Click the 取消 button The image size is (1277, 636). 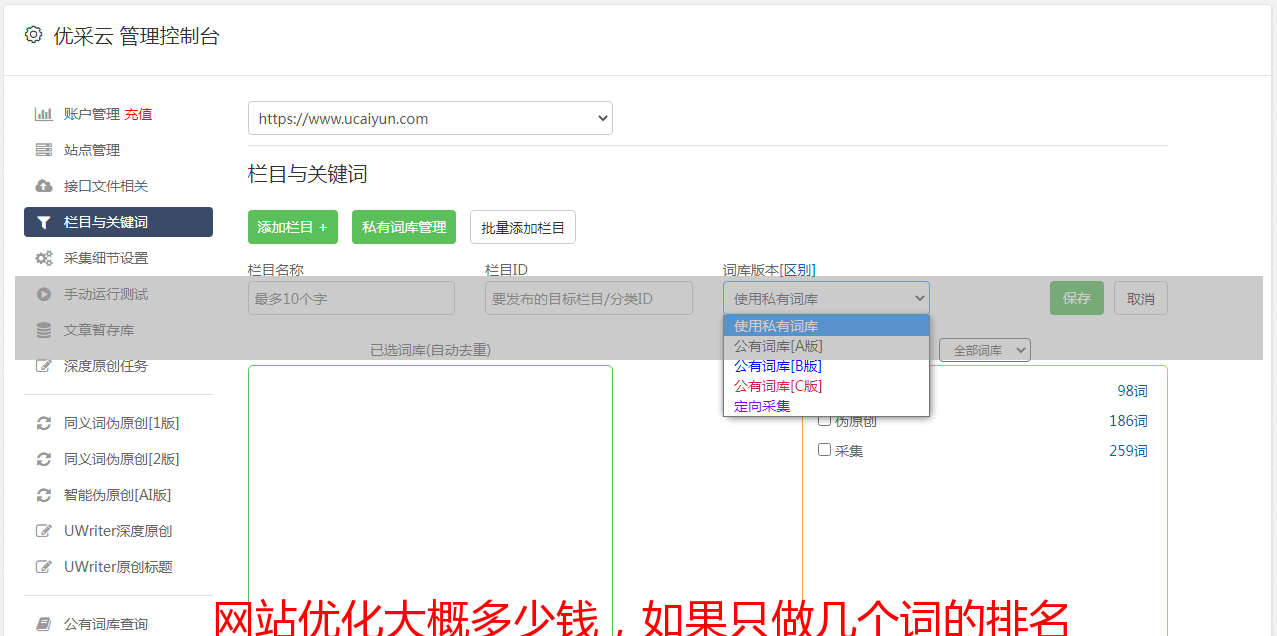(1141, 298)
